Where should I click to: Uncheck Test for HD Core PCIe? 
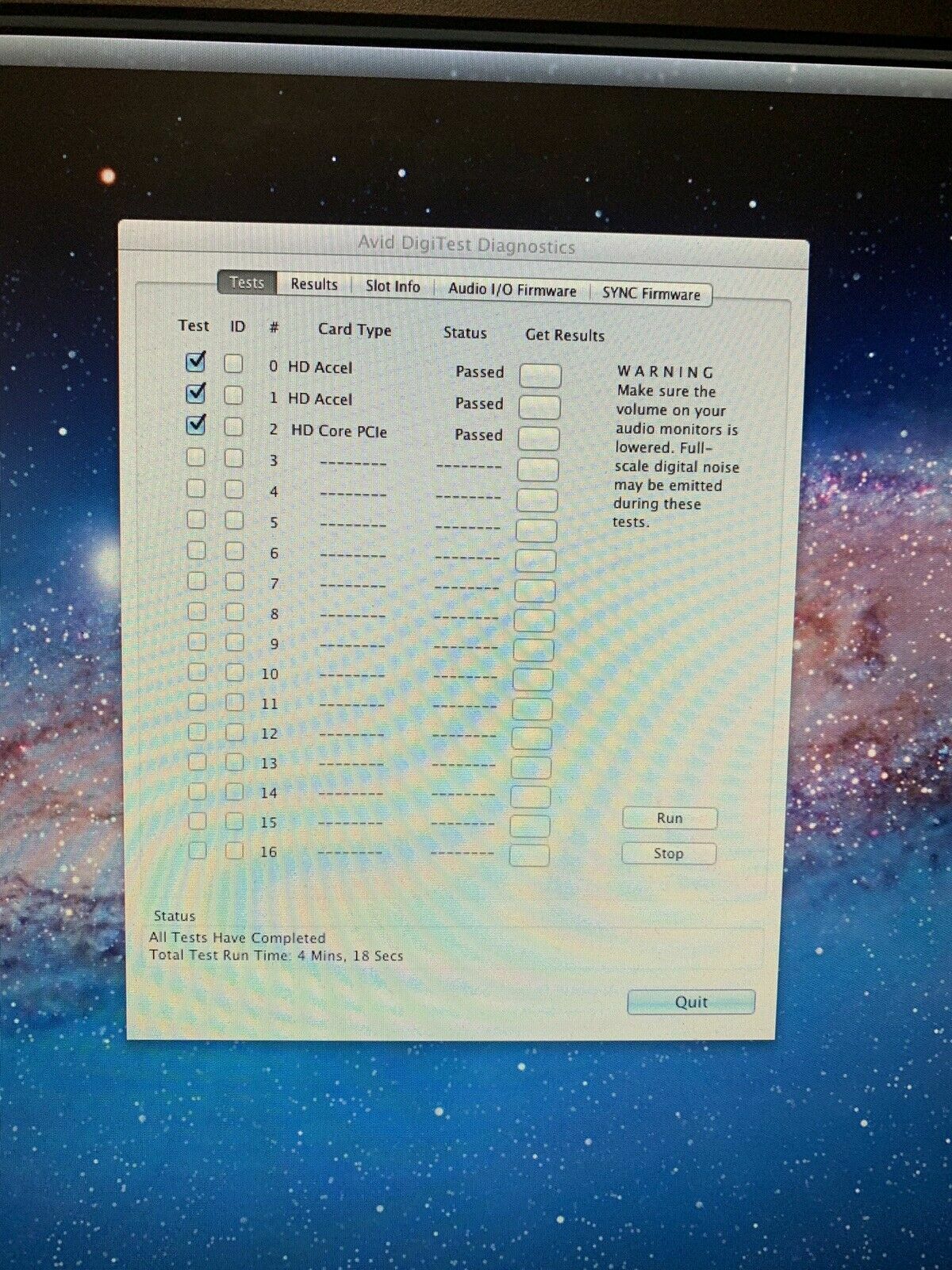coord(195,425)
